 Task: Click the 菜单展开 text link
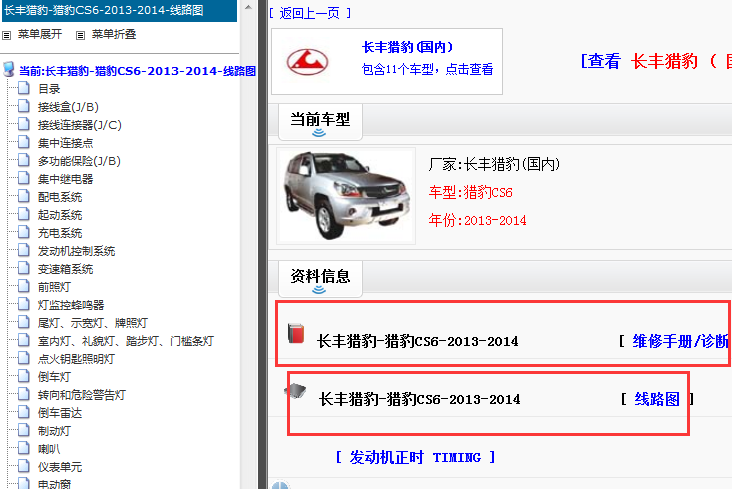coord(40,34)
